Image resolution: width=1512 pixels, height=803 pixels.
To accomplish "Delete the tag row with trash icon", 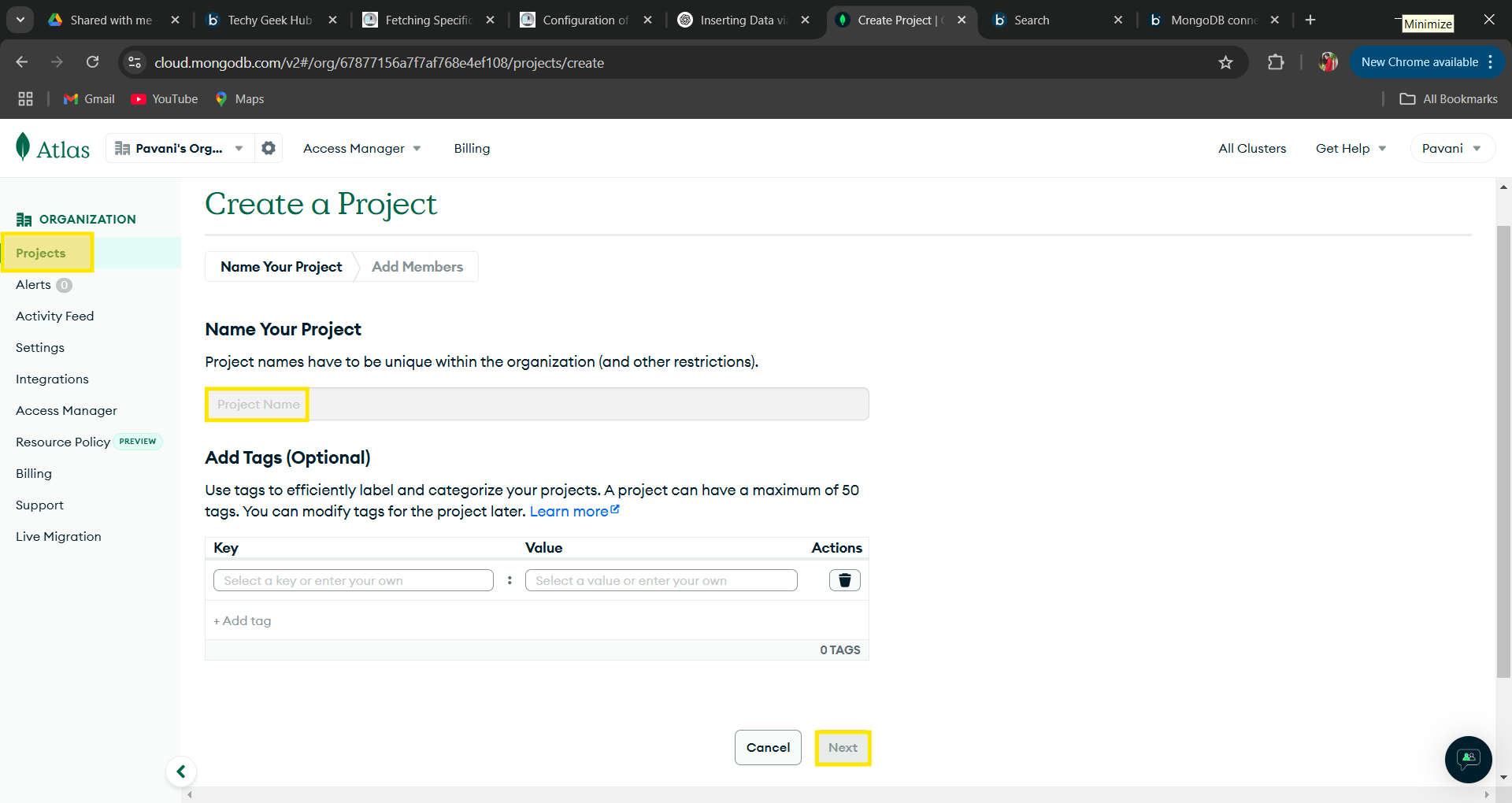I will [844, 580].
